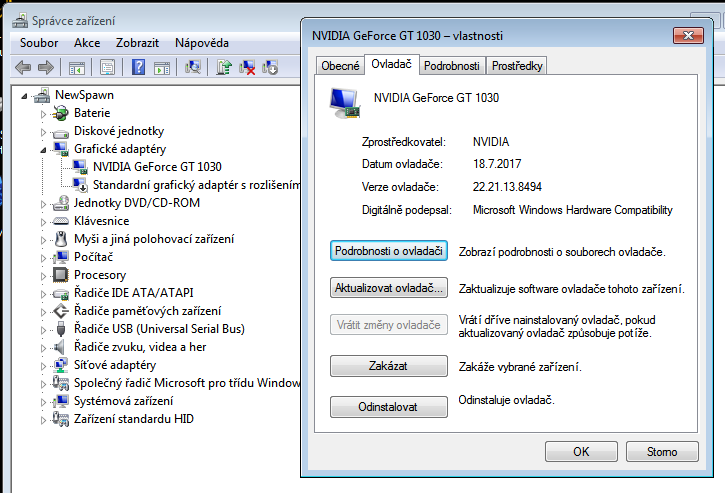
Task: Select NVIDIA GeForce GT 1030 in the tree
Action: [x=157, y=166]
